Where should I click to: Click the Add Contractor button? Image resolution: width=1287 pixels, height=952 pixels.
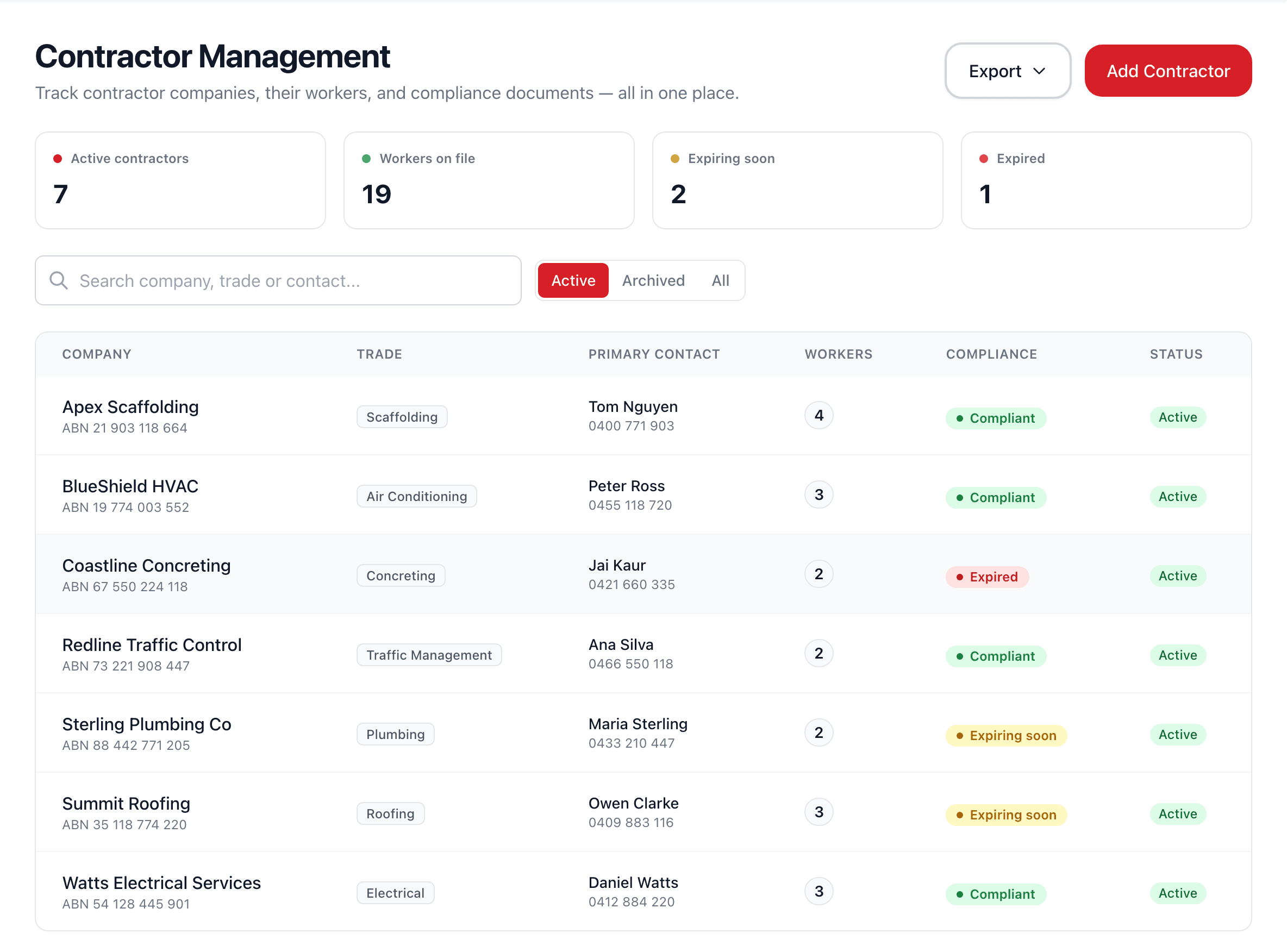pos(1167,71)
